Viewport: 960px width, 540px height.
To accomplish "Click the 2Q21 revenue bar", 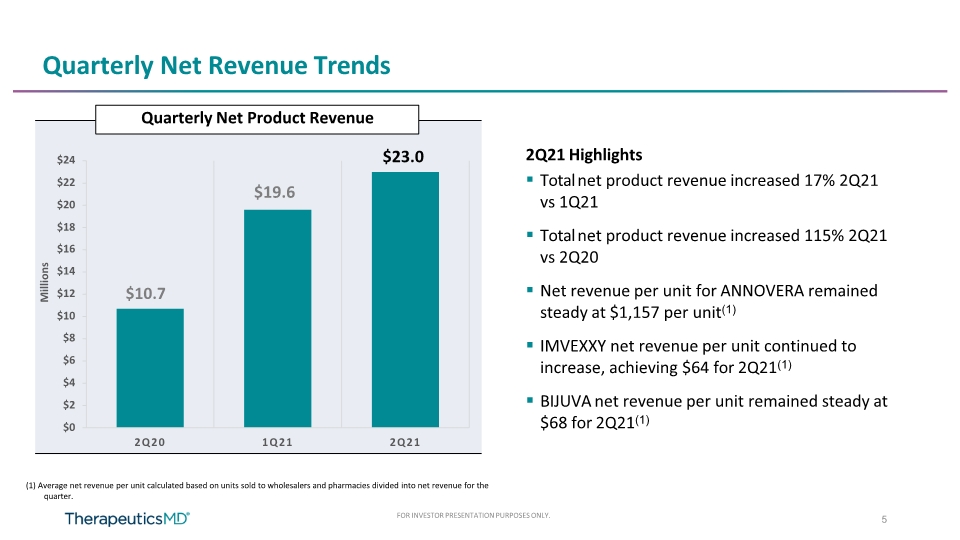I will pos(405,299).
